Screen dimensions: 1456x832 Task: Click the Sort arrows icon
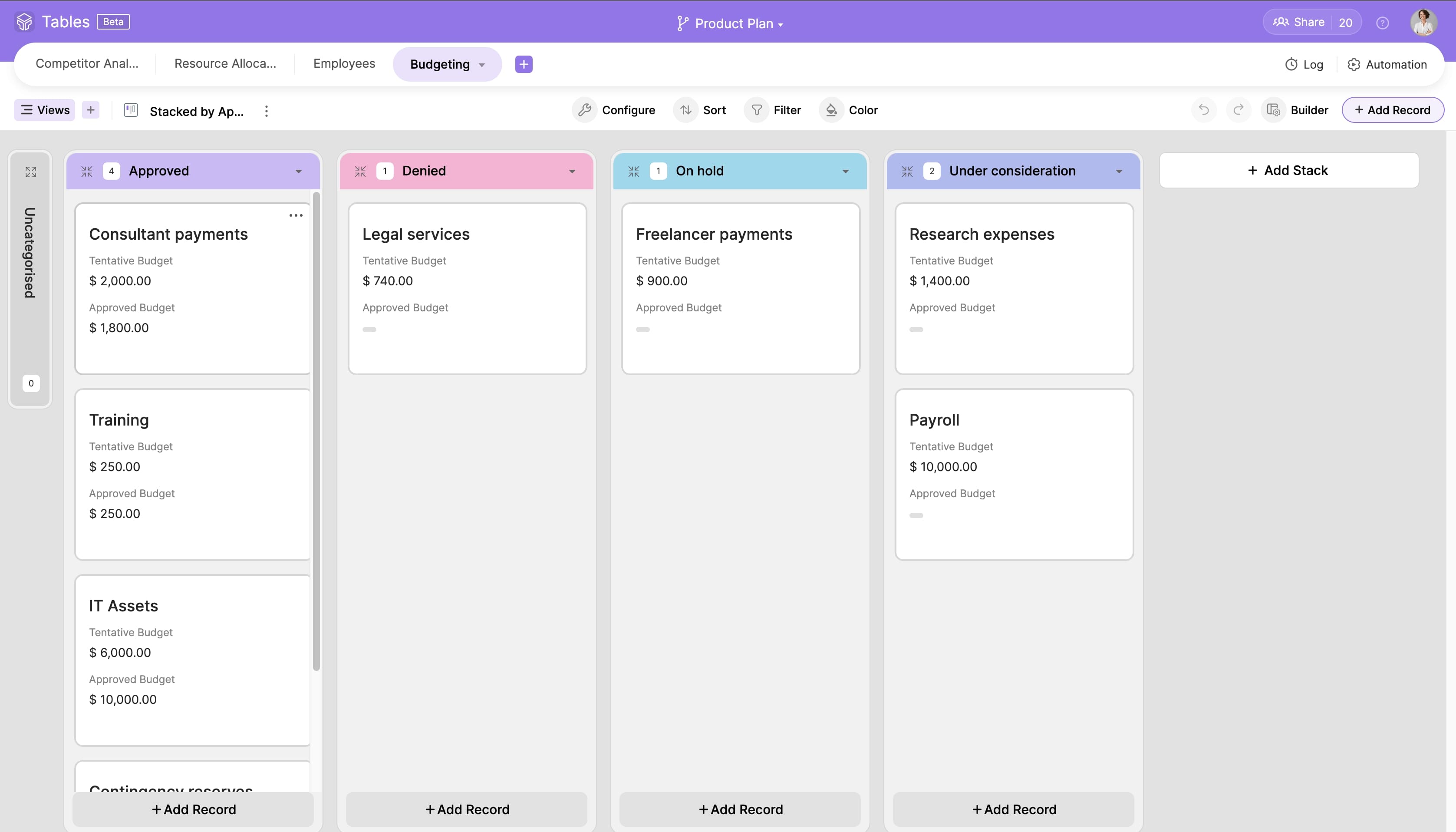[x=685, y=110]
